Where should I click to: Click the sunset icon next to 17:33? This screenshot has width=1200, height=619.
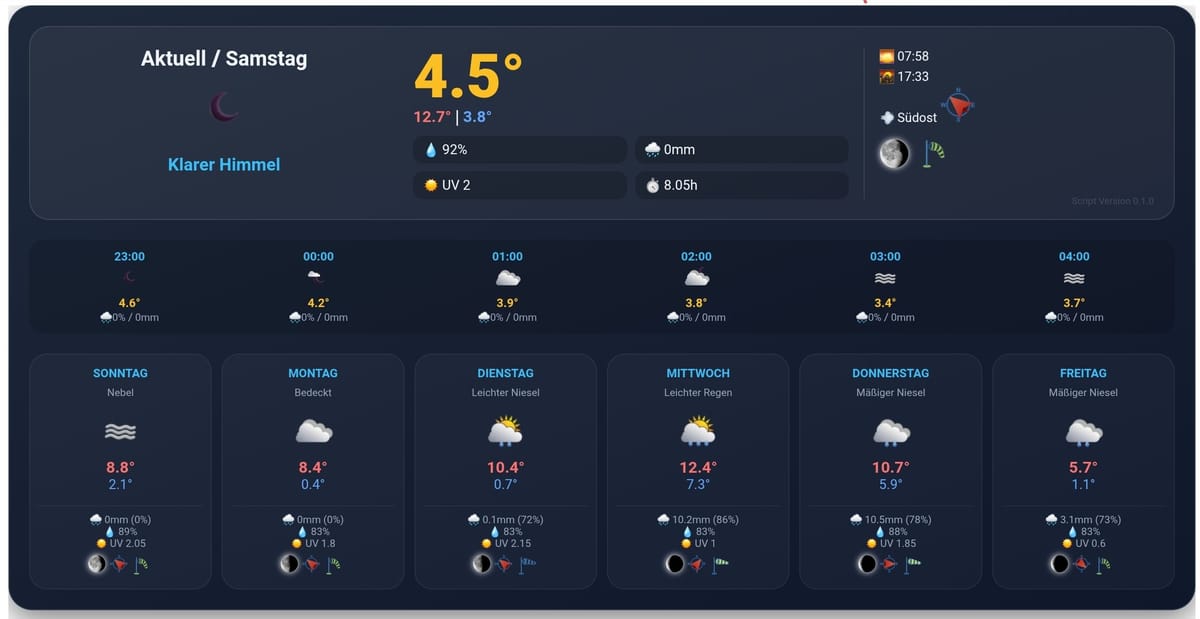pyautogui.click(x=886, y=76)
